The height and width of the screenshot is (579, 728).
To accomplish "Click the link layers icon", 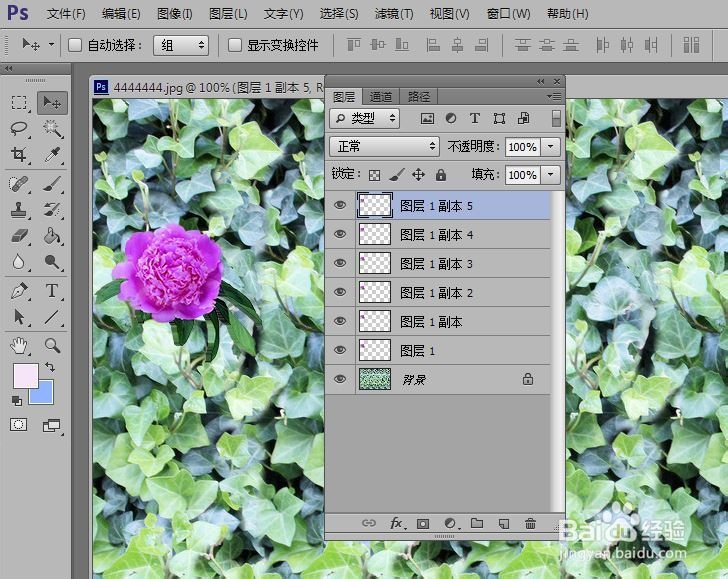I will click(x=369, y=523).
